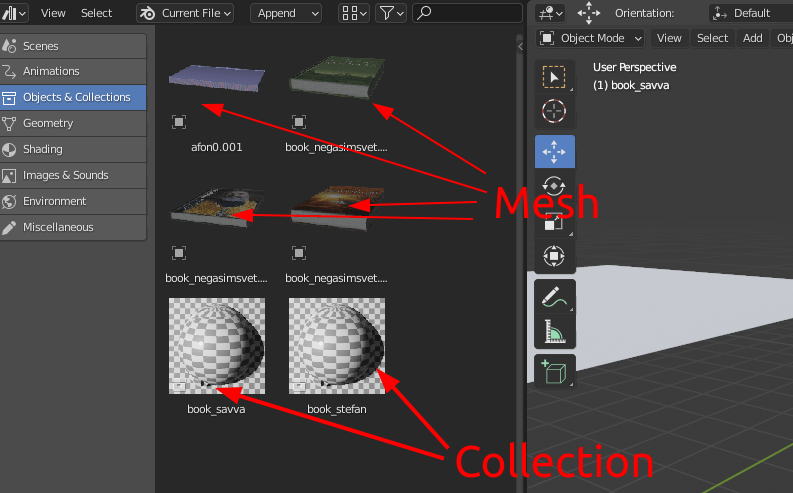Open the Default orientation dropdown
The image size is (793, 493).
pyautogui.click(x=750, y=13)
